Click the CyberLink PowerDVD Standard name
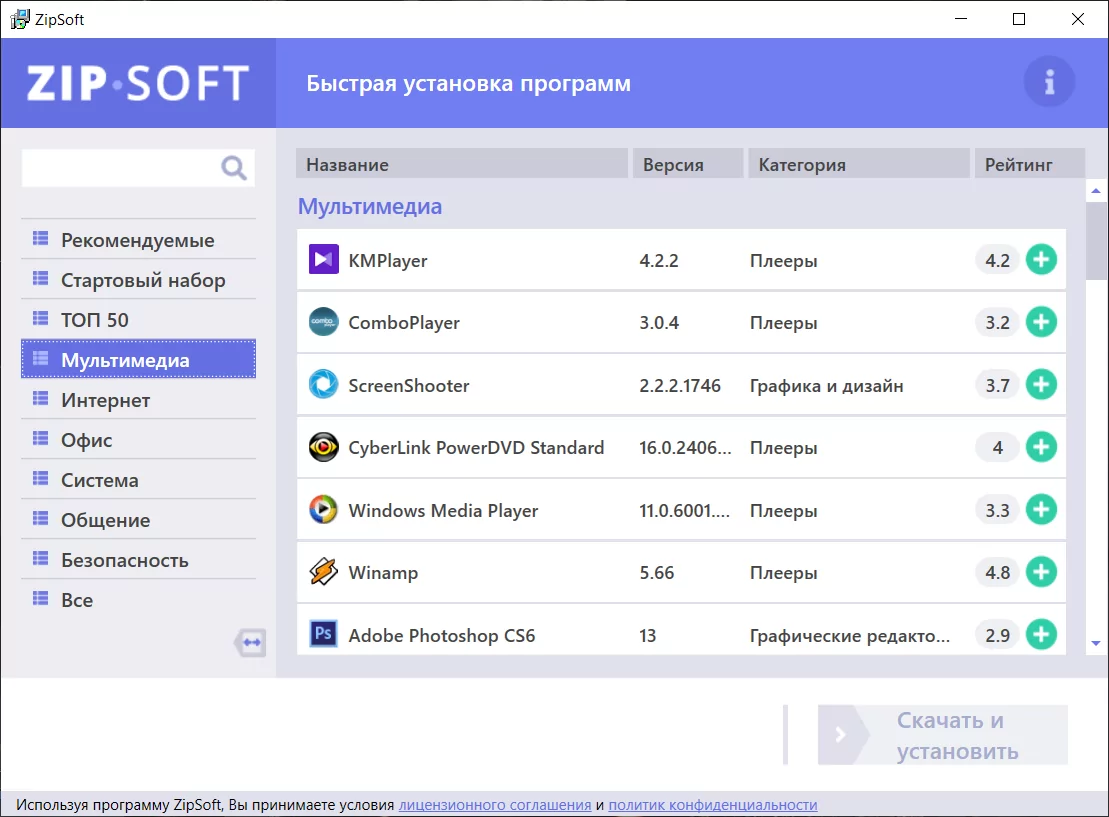The width and height of the screenshot is (1109, 817). 476,448
